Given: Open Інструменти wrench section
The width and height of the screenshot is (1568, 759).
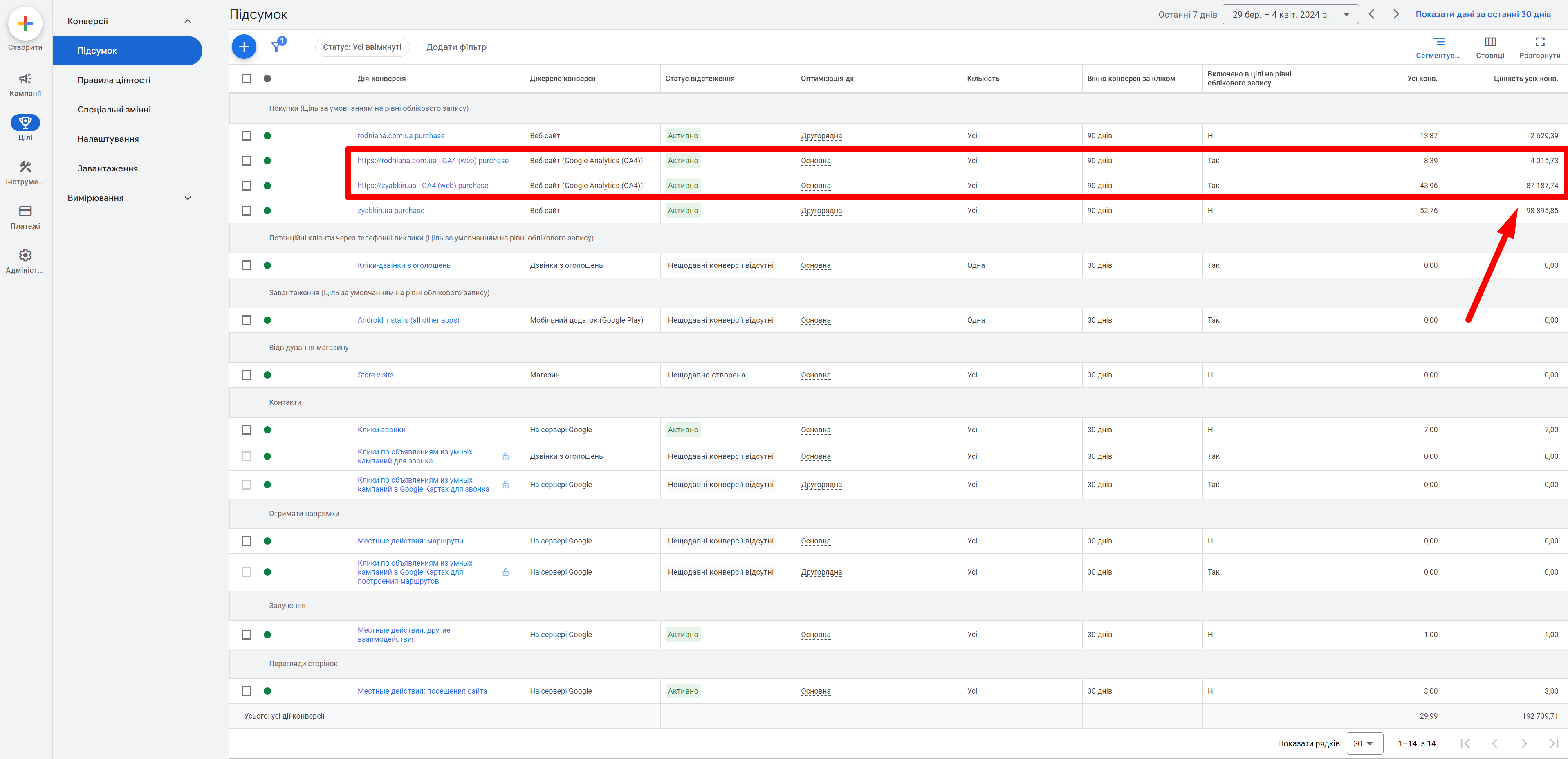Looking at the screenshot, I should [x=25, y=173].
